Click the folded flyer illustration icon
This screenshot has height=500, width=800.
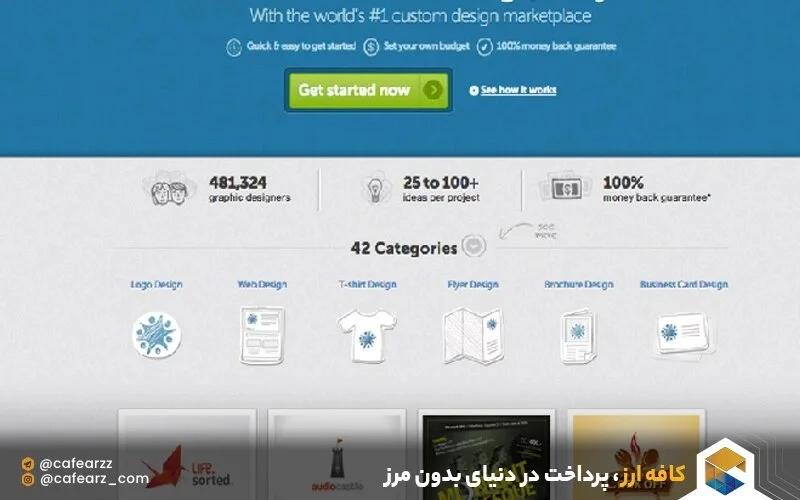473,336
